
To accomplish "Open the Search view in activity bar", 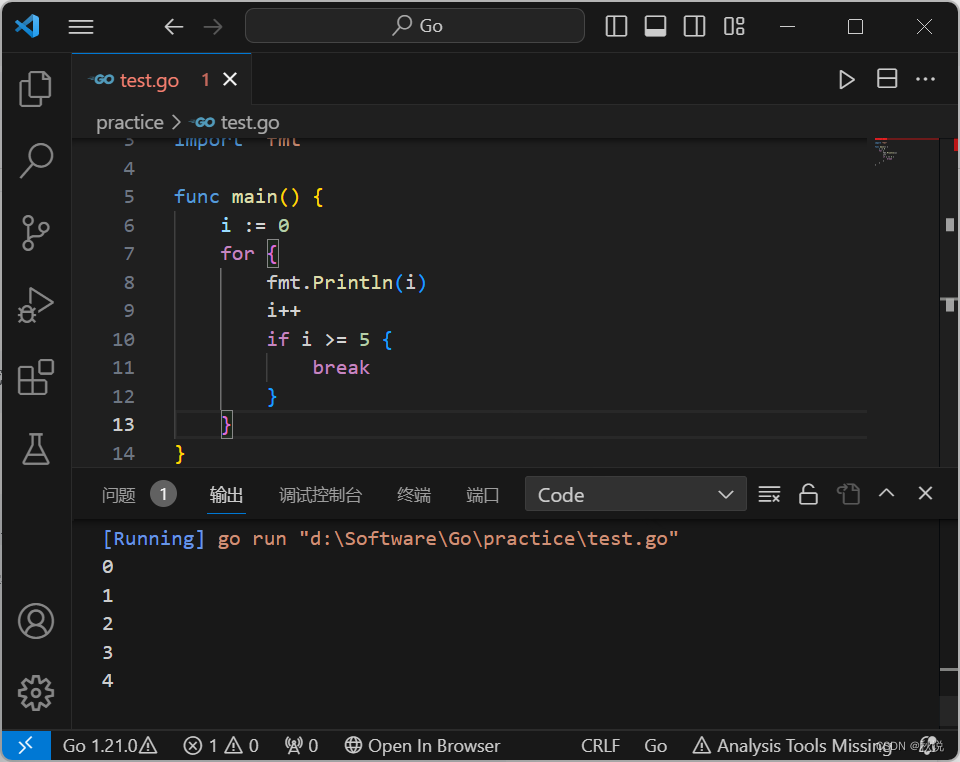I will [x=36, y=160].
